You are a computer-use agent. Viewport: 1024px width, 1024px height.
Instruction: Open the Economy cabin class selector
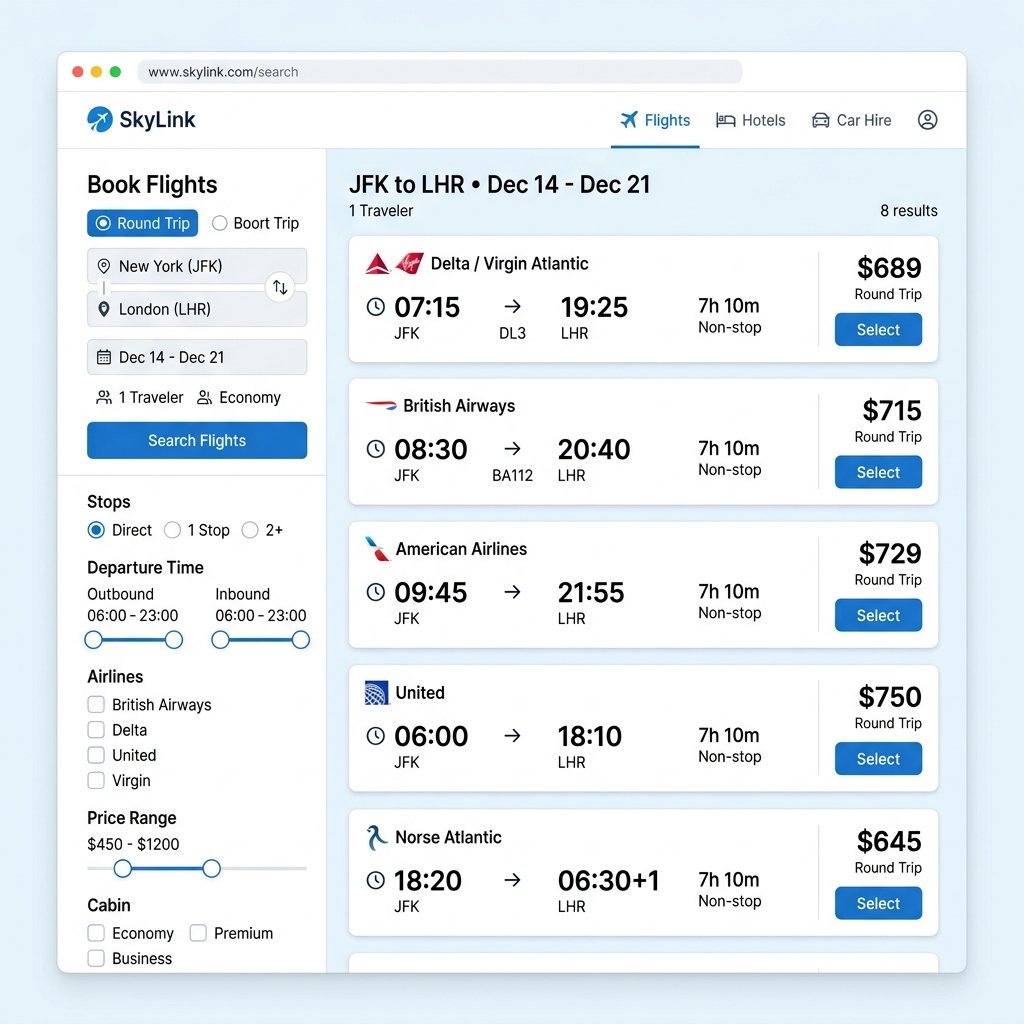pos(239,397)
